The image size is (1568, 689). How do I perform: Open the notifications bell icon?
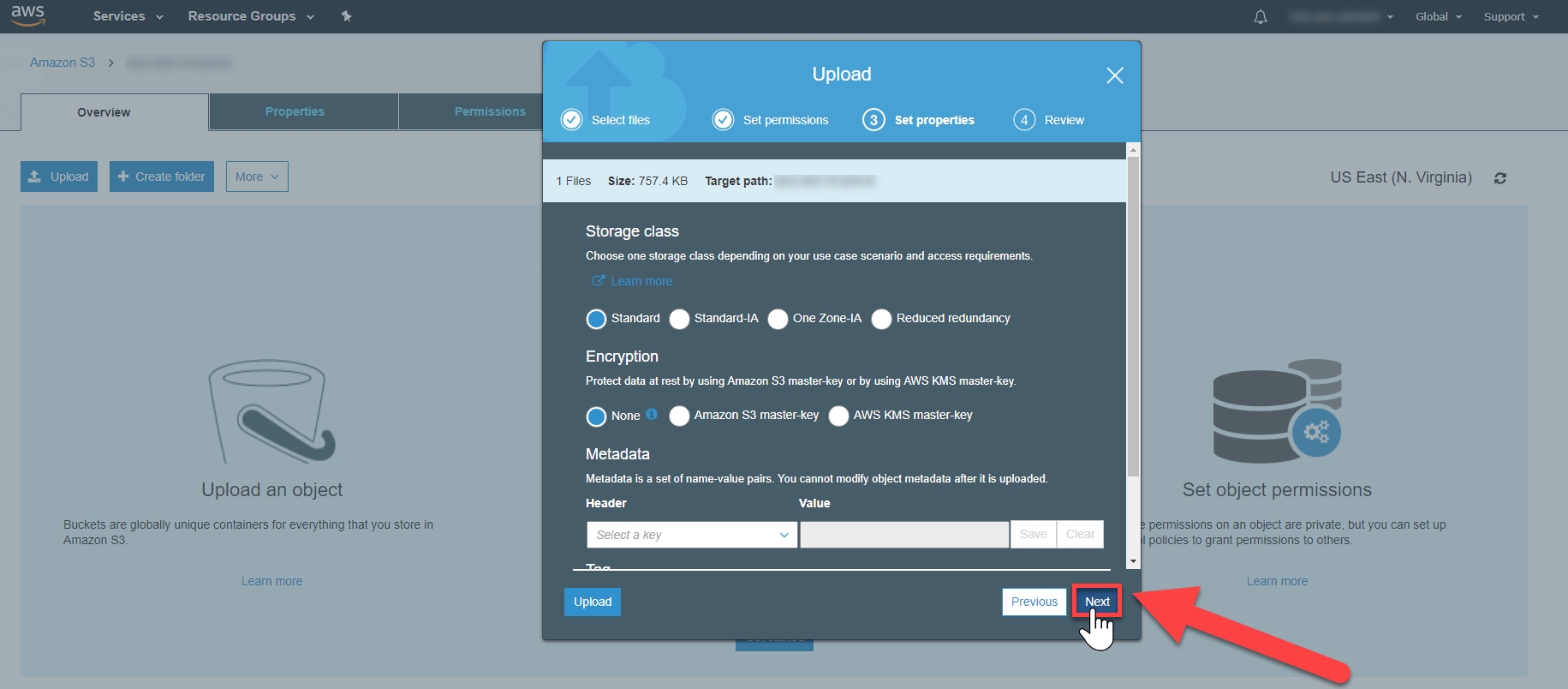pos(1260,17)
